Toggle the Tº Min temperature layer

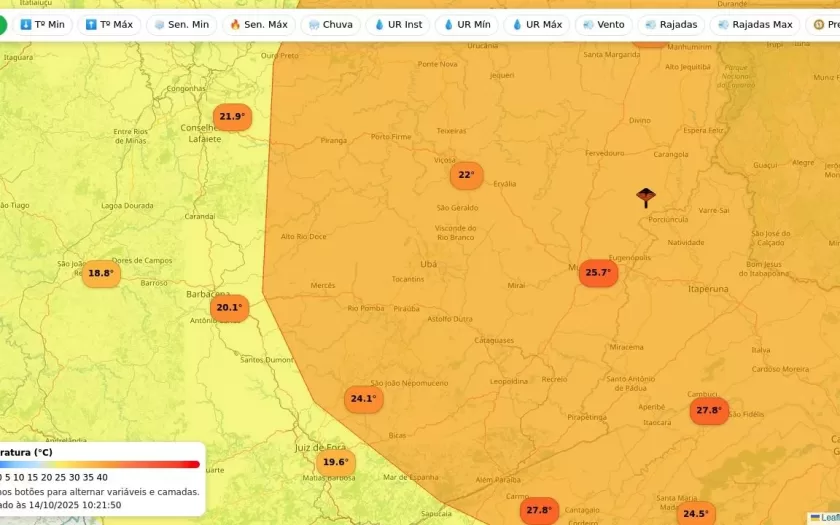tap(42, 24)
